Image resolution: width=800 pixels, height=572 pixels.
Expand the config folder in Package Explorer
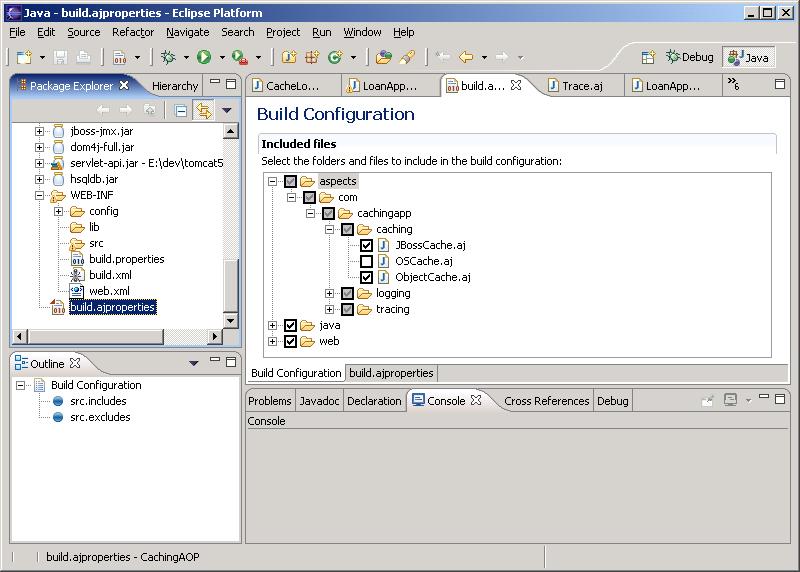pyautogui.click(x=58, y=211)
